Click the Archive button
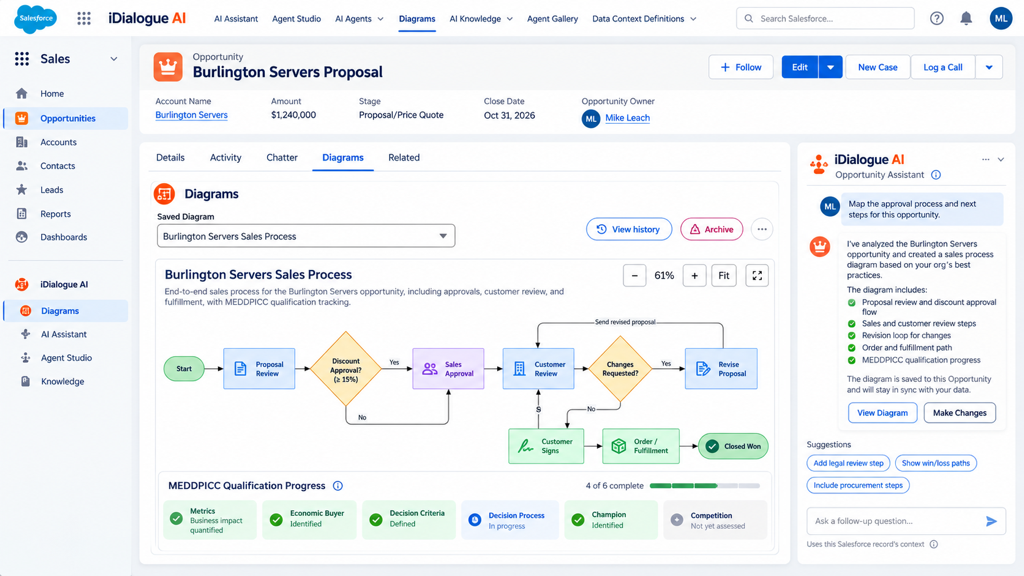This screenshot has width=1024, height=576. pos(711,229)
